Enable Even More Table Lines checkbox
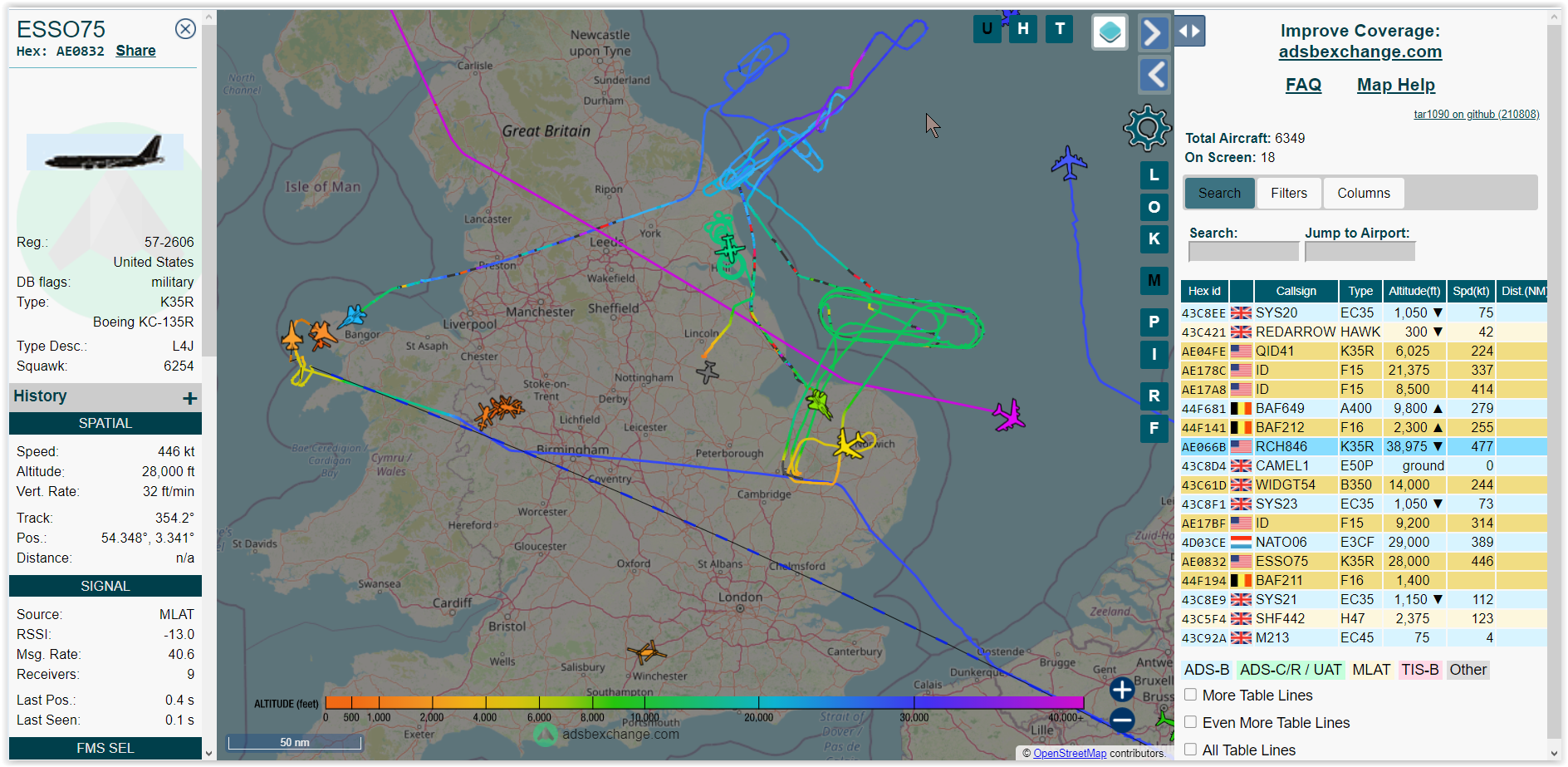Screen dimensions: 1568x767 [1190, 722]
